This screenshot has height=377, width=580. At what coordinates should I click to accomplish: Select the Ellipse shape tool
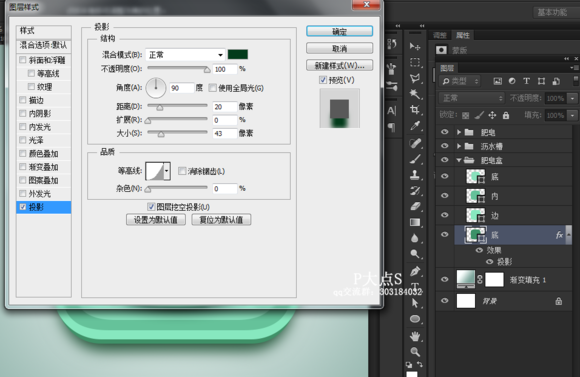415,319
